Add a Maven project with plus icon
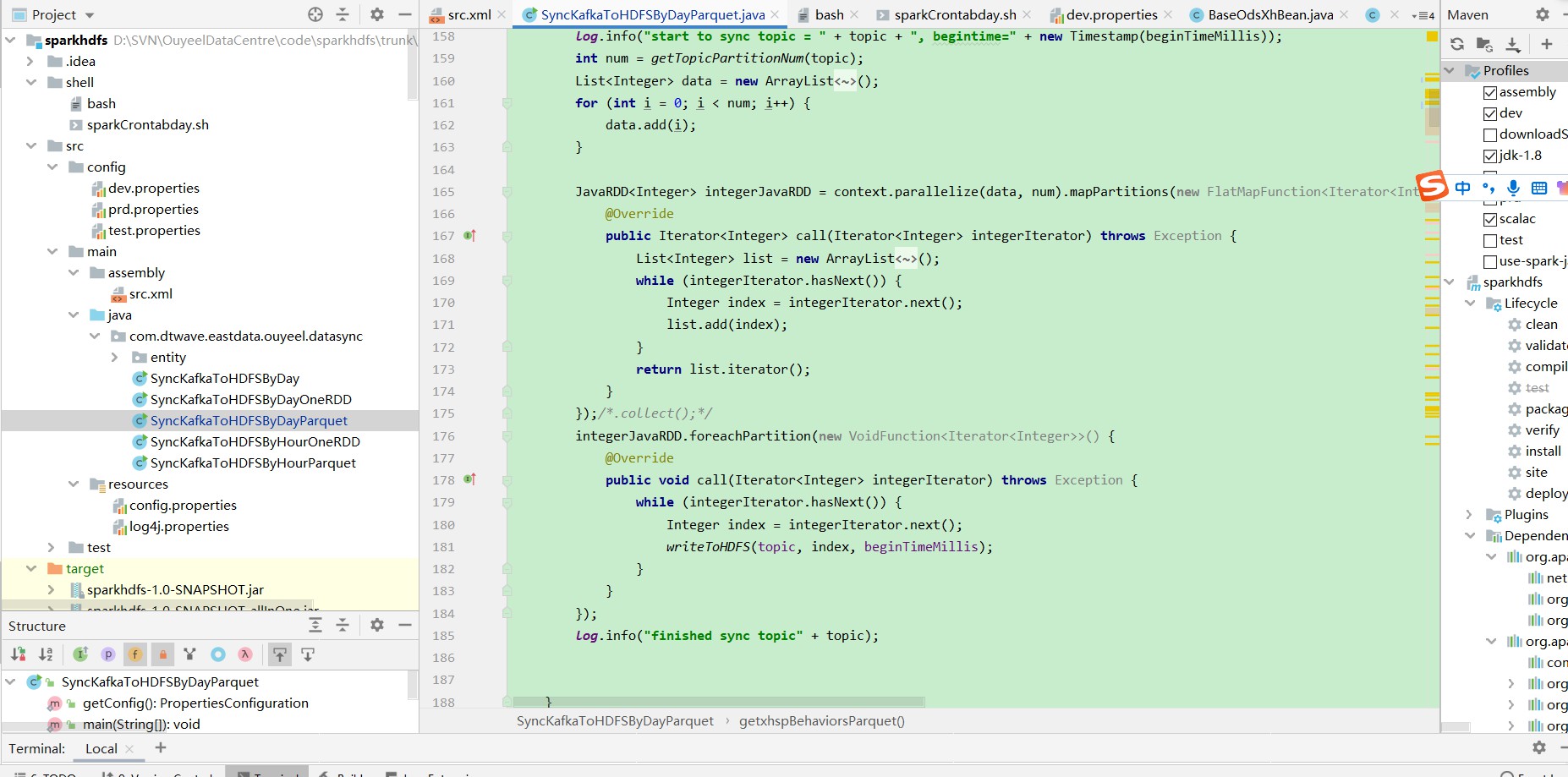 [x=1547, y=44]
